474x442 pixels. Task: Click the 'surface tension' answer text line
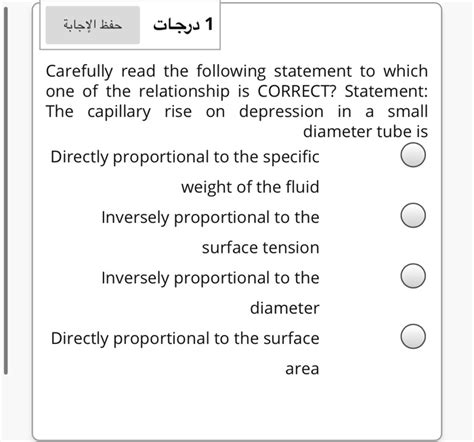261,248
